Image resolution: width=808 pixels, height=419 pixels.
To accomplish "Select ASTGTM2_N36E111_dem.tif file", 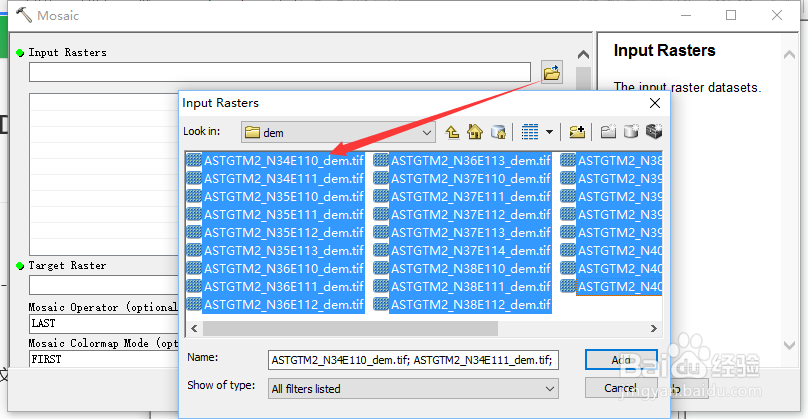I will tap(283, 287).
